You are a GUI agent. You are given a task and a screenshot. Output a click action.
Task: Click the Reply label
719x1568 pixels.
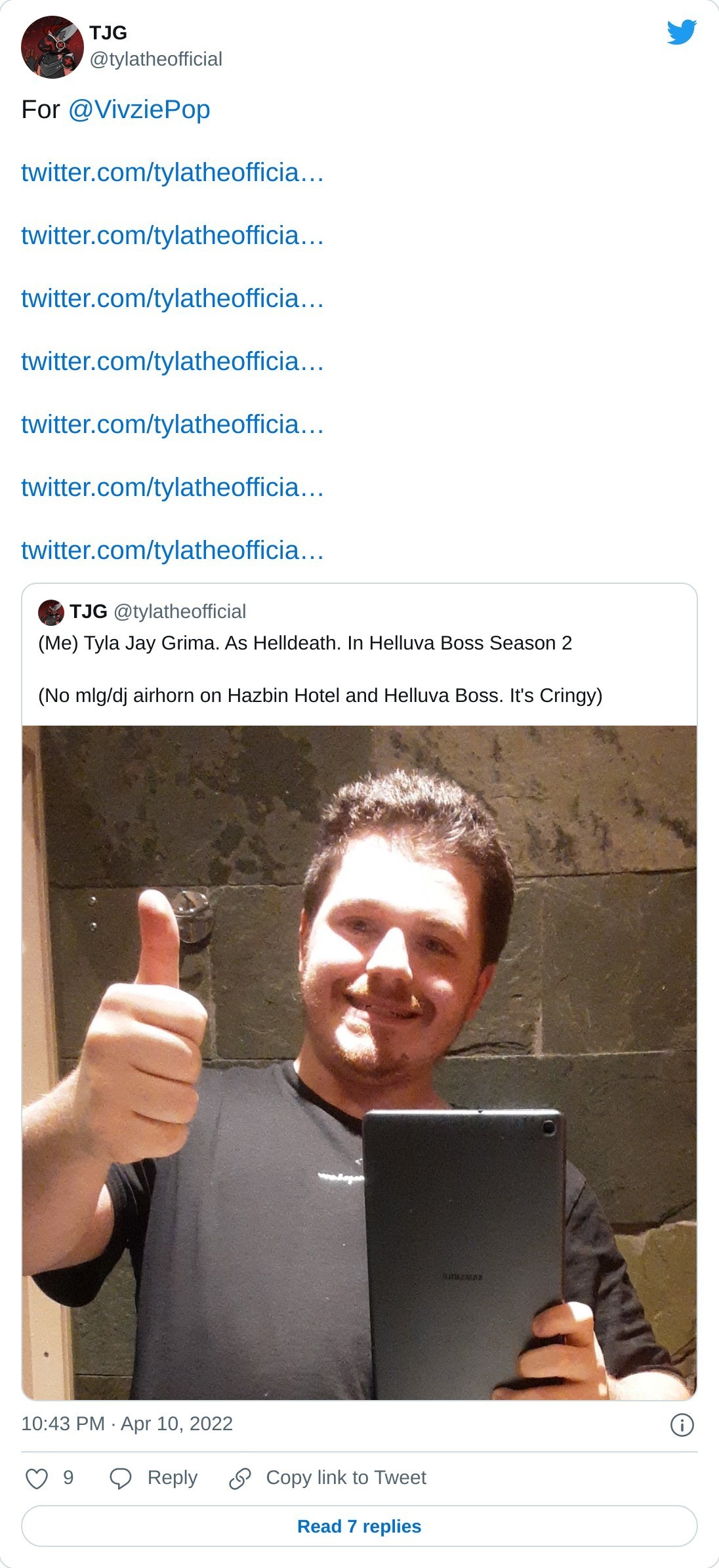coord(172,1477)
